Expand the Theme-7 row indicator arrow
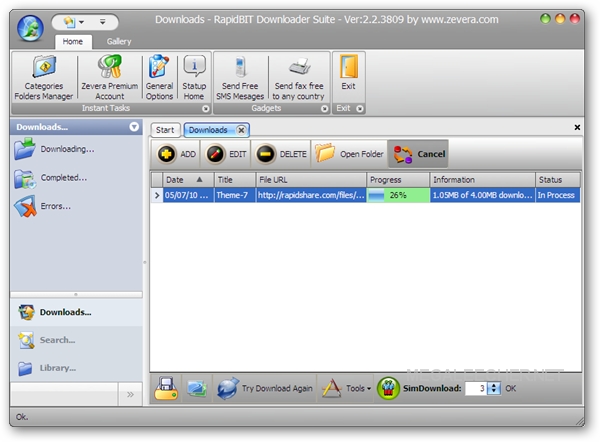 [157, 196]
